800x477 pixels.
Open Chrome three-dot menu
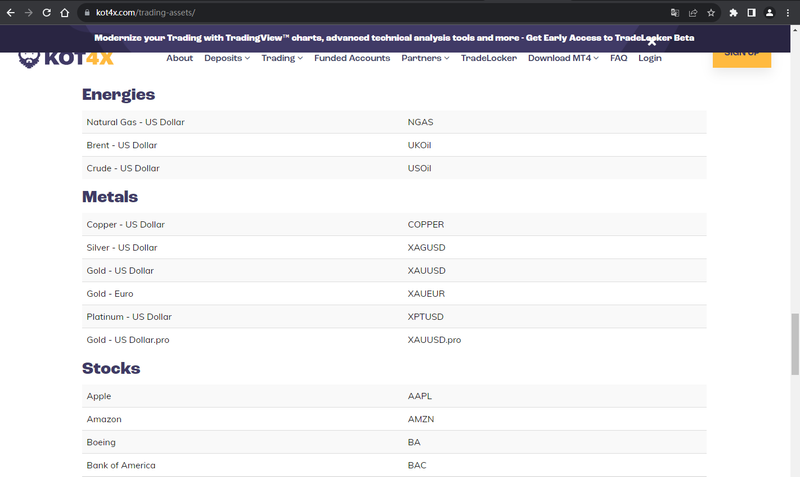coord(788,13)
